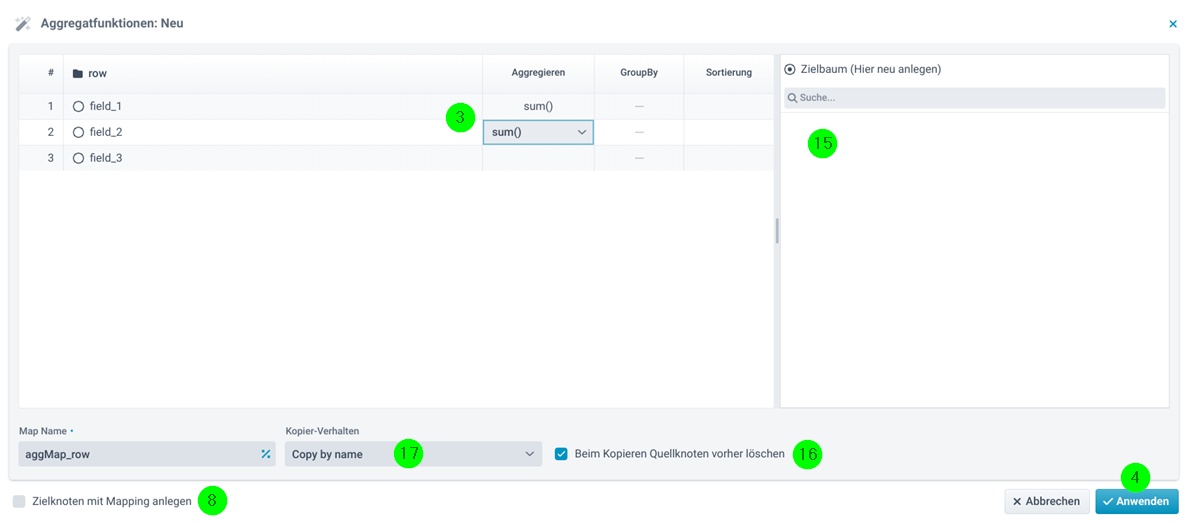Select the Zielbaum (Hier neu anlegen) radio button
The height and width of the screenshot is (523, 1187).
tap(790, 69)
